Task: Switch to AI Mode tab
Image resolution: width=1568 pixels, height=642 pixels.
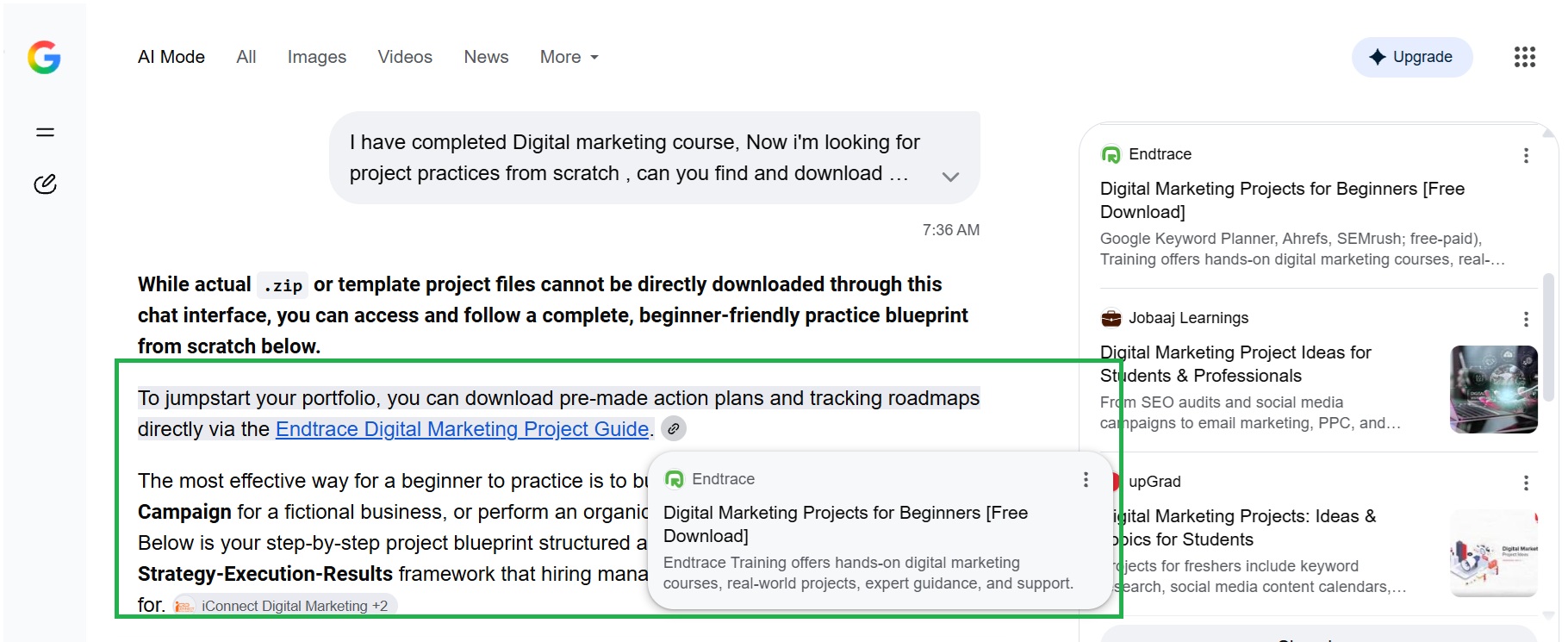Action: (x=171, y=57)
